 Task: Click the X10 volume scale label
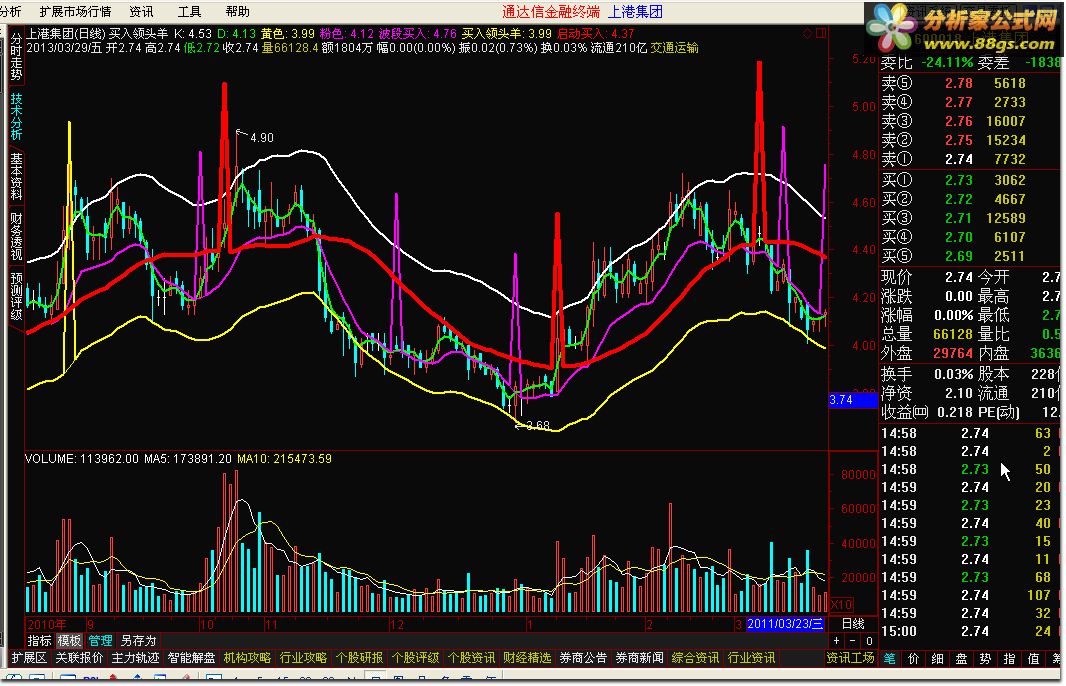pos(842,604)
